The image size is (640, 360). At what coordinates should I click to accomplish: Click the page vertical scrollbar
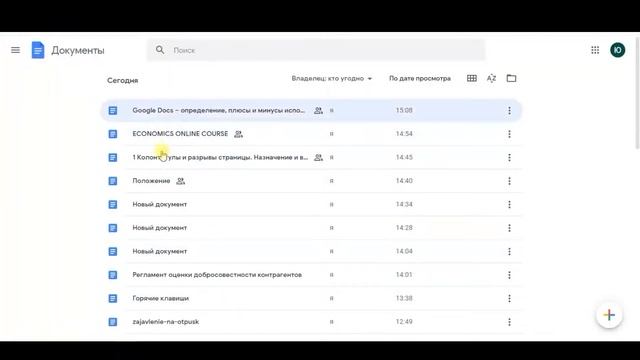coord(637,94)
